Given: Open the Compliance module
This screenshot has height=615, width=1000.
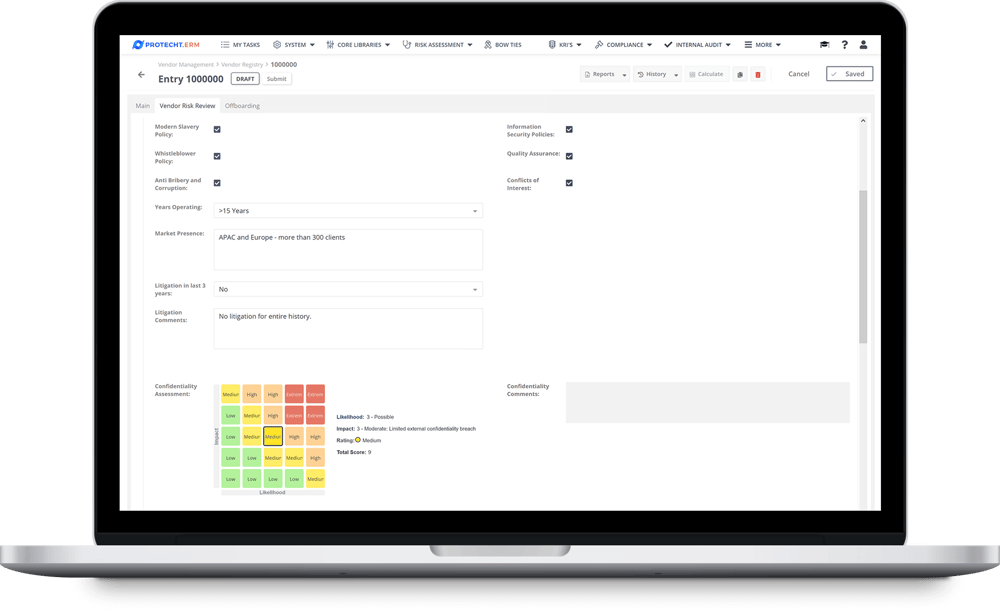Looking at the screenshot, I should (620, 44).
